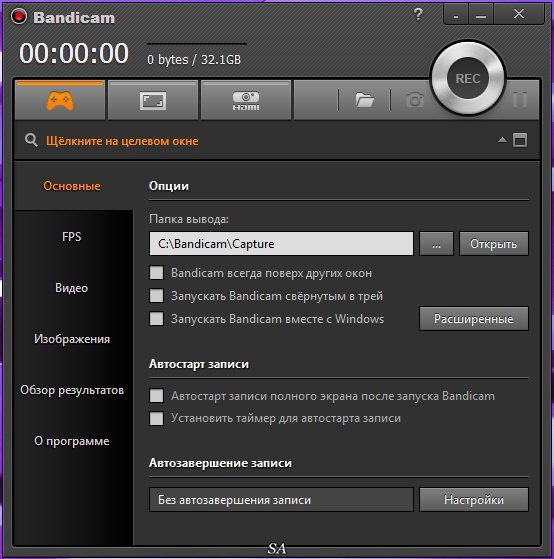Screen dimensions: 554x559
Task: Click the Автозавершение записи heading
Action: pyautogui.click(x=220, y=463)
